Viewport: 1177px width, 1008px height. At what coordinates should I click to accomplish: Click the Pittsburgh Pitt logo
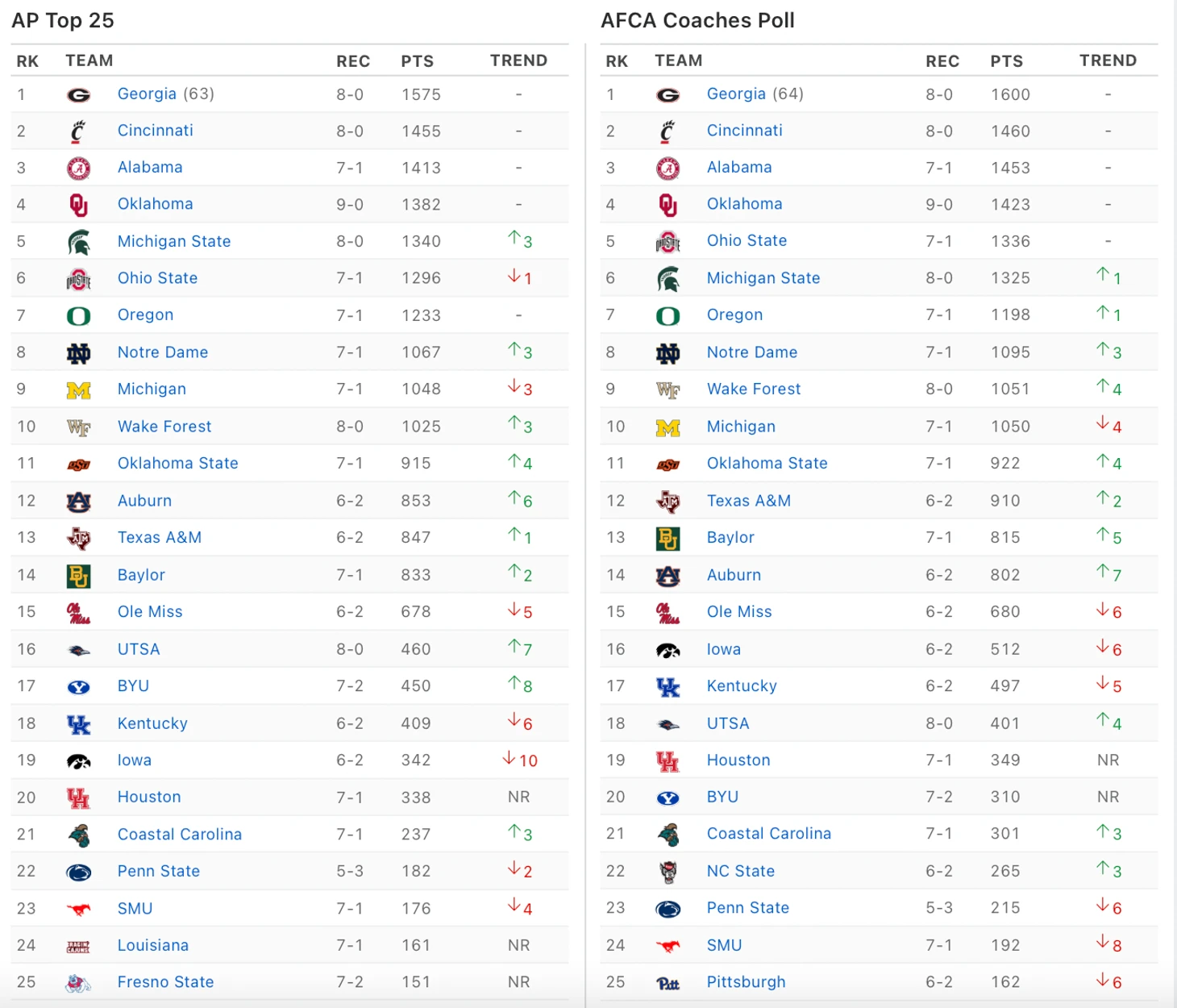click(668, 983)
